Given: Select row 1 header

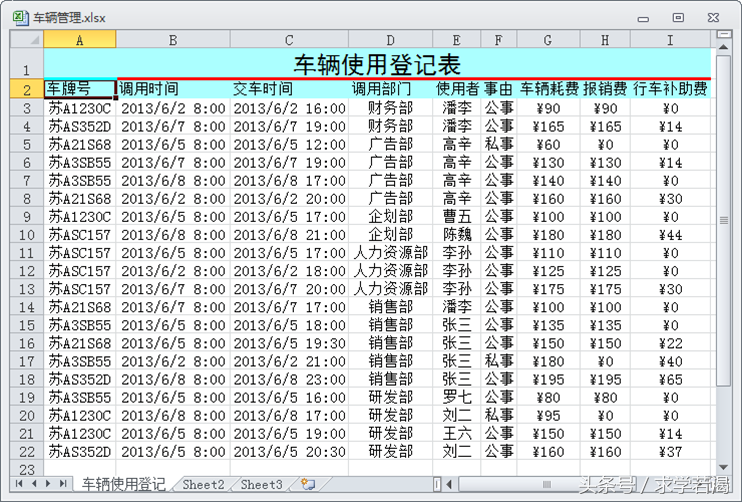Looking at the screenshot, I should point(27,63).
